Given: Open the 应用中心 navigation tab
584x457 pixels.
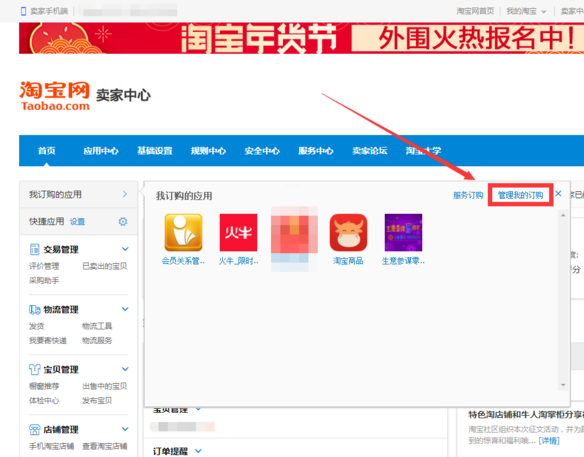Looking at the screenshot, I should pyautogui.click(x=101, y=150).
